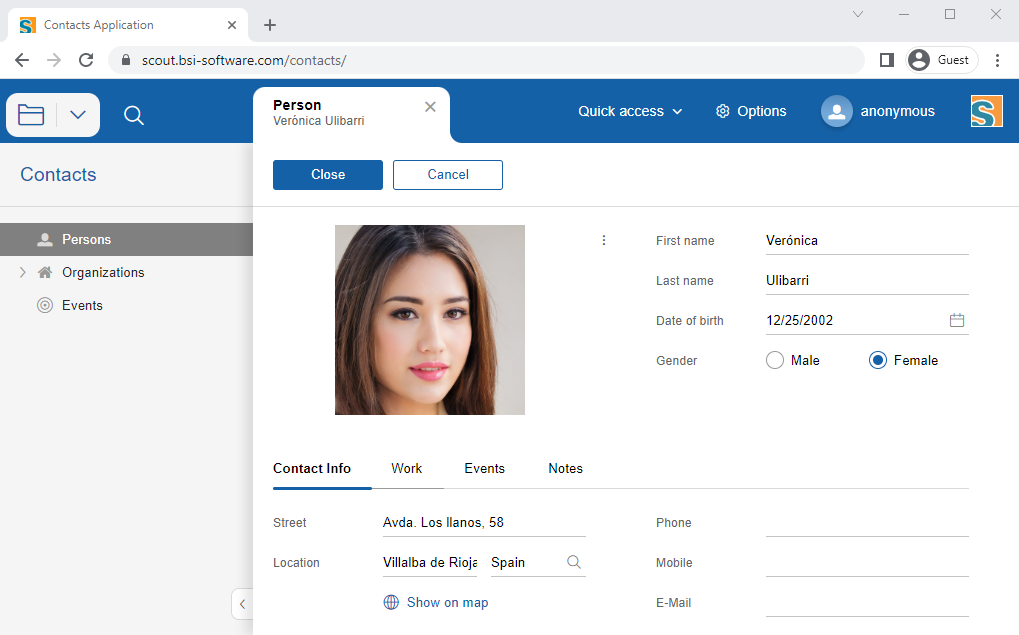Click the folder icon in the top toolbar
Viewport: 1019px width, 635px height.
tap(30, 115)
